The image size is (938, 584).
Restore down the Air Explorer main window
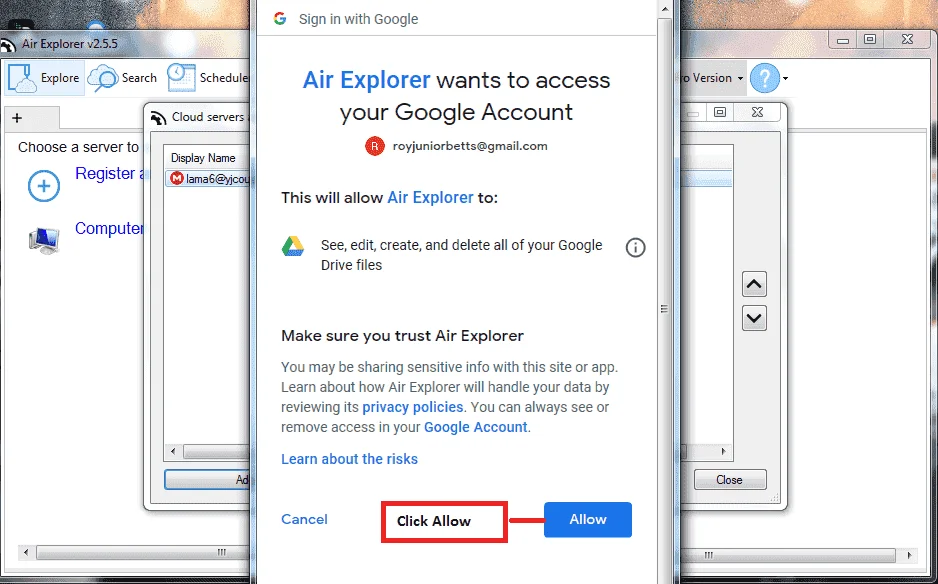pyautogui.click(x=870, y=39)
